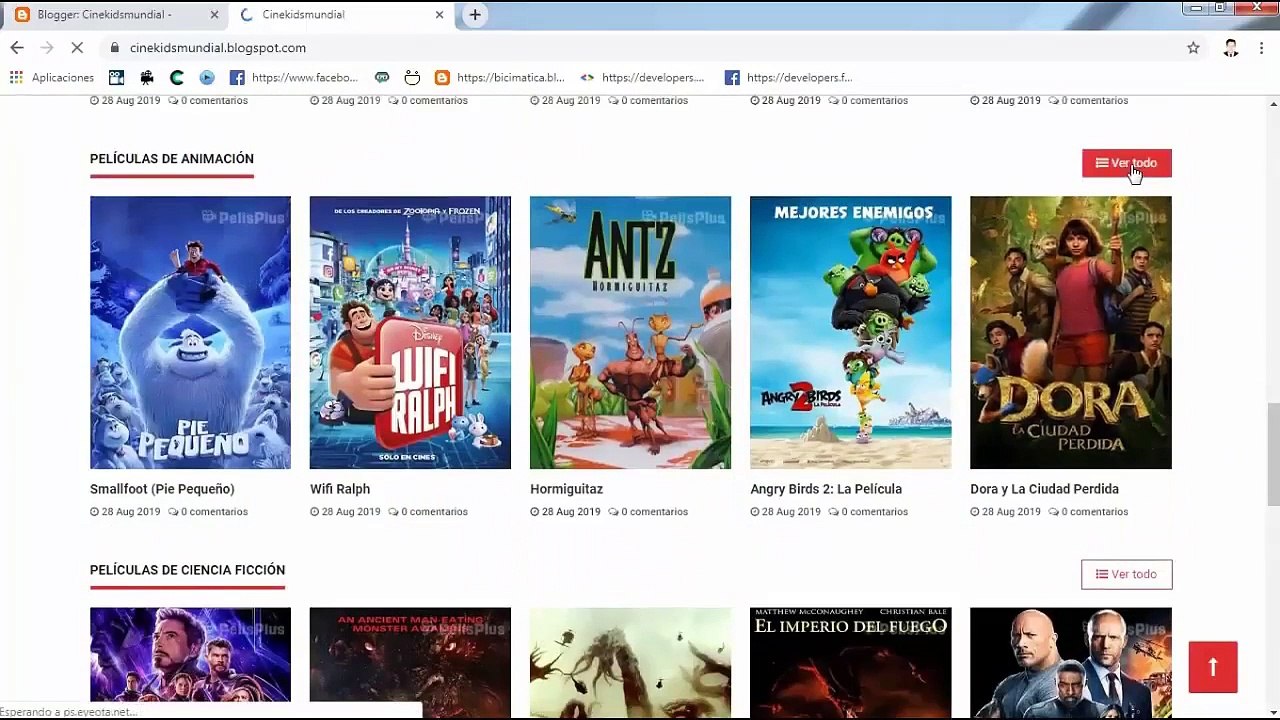Open the film camera bookmark icon
This screenshot has width=1280, height=720.
pos(147,77)
